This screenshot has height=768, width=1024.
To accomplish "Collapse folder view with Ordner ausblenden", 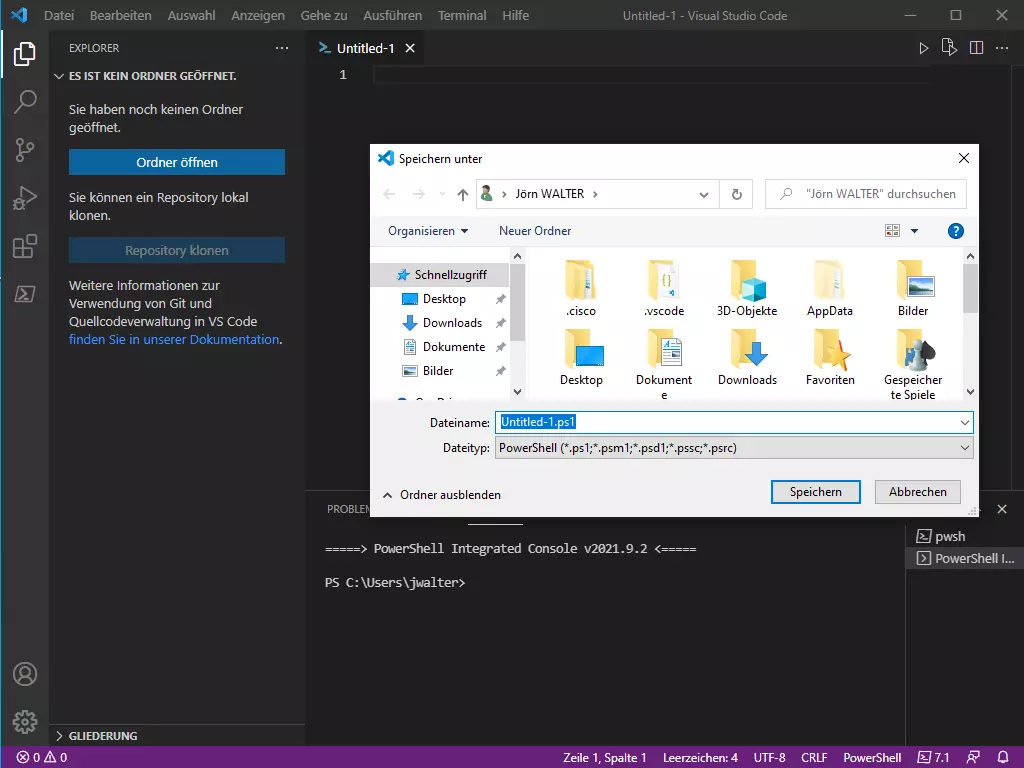I will click(x=441, y=495).
